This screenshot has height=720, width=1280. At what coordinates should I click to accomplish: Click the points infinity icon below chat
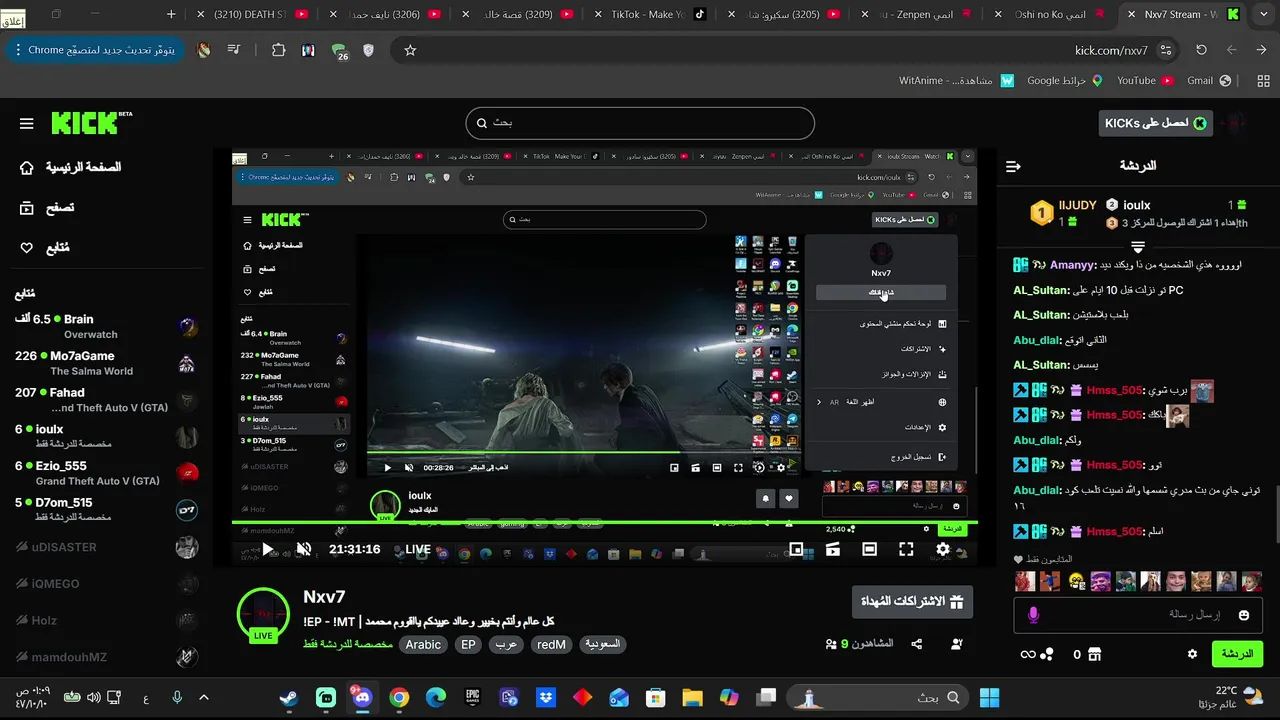click(1028, 654)
